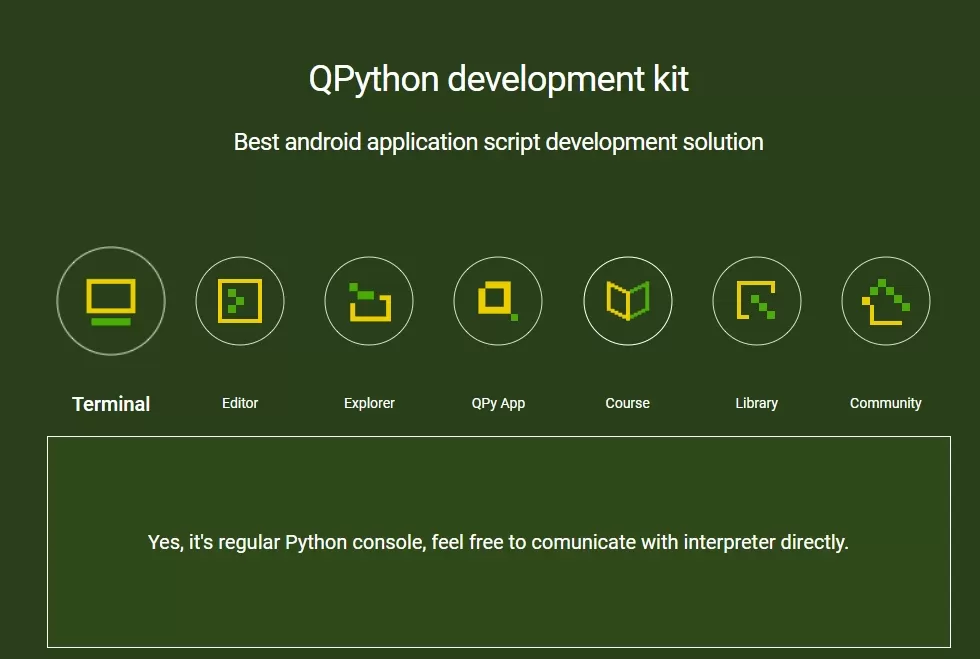980x659 pixels.
Task: Click the Terminal label
Action: (111, 404)
